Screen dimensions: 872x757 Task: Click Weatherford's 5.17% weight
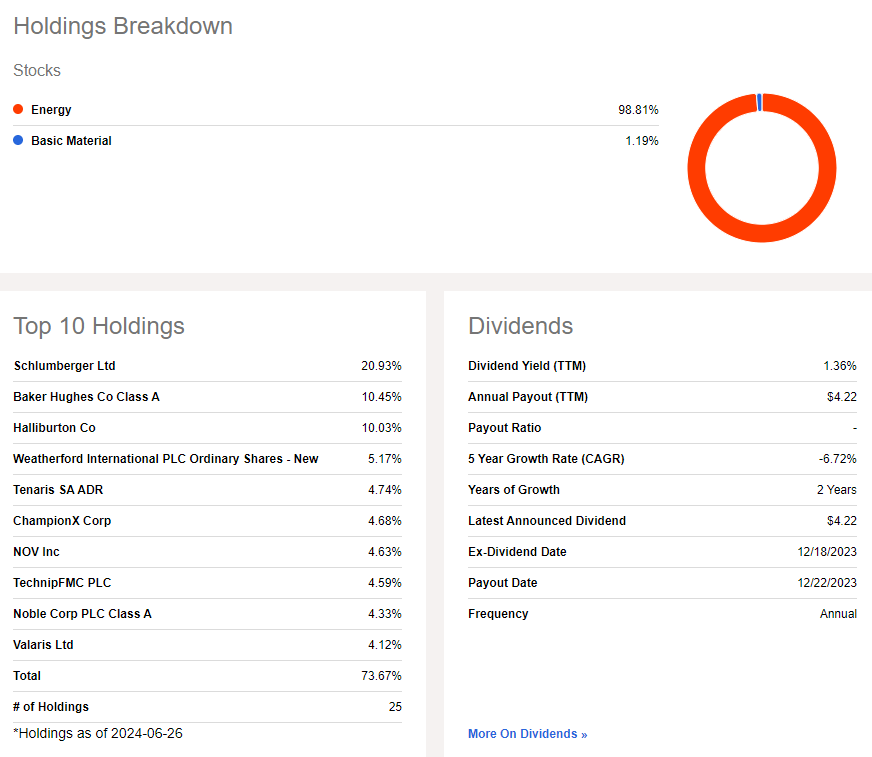(384, 459)
